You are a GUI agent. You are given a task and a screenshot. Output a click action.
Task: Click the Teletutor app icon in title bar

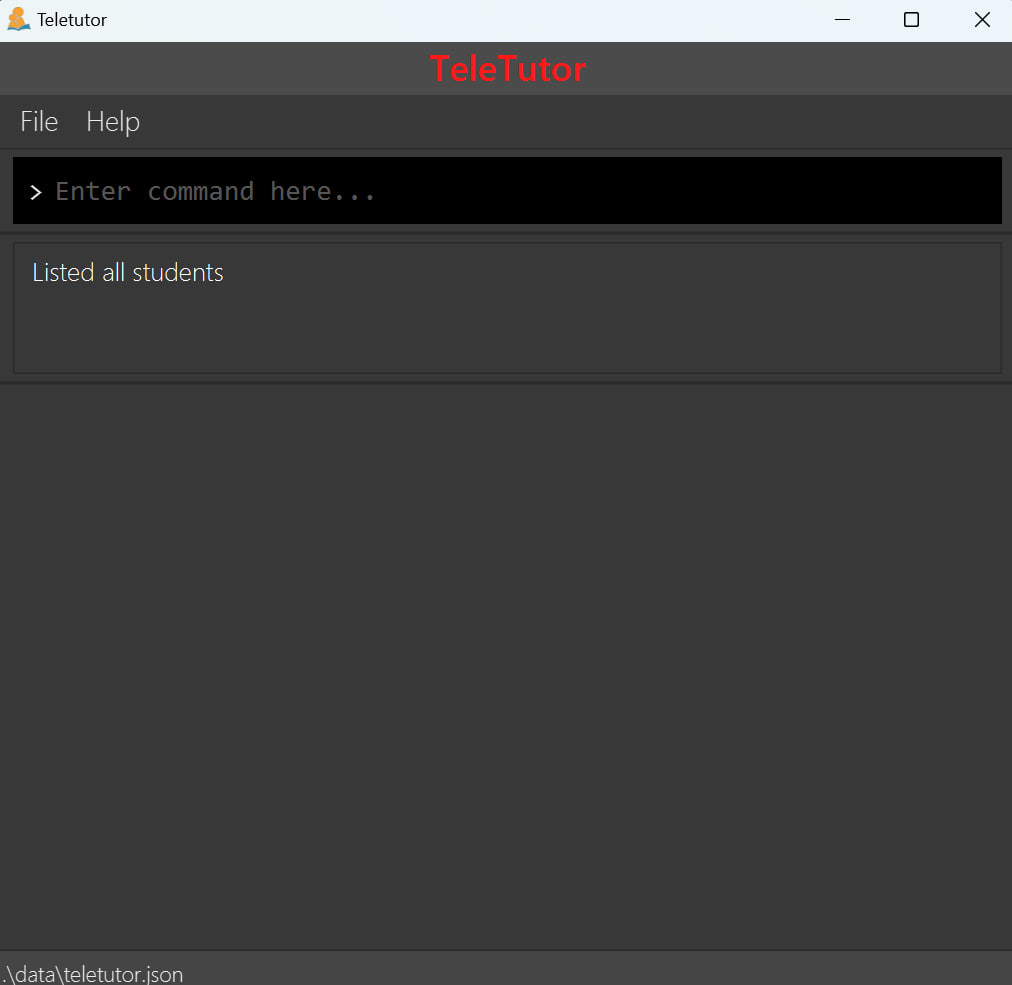pos(18,20)
